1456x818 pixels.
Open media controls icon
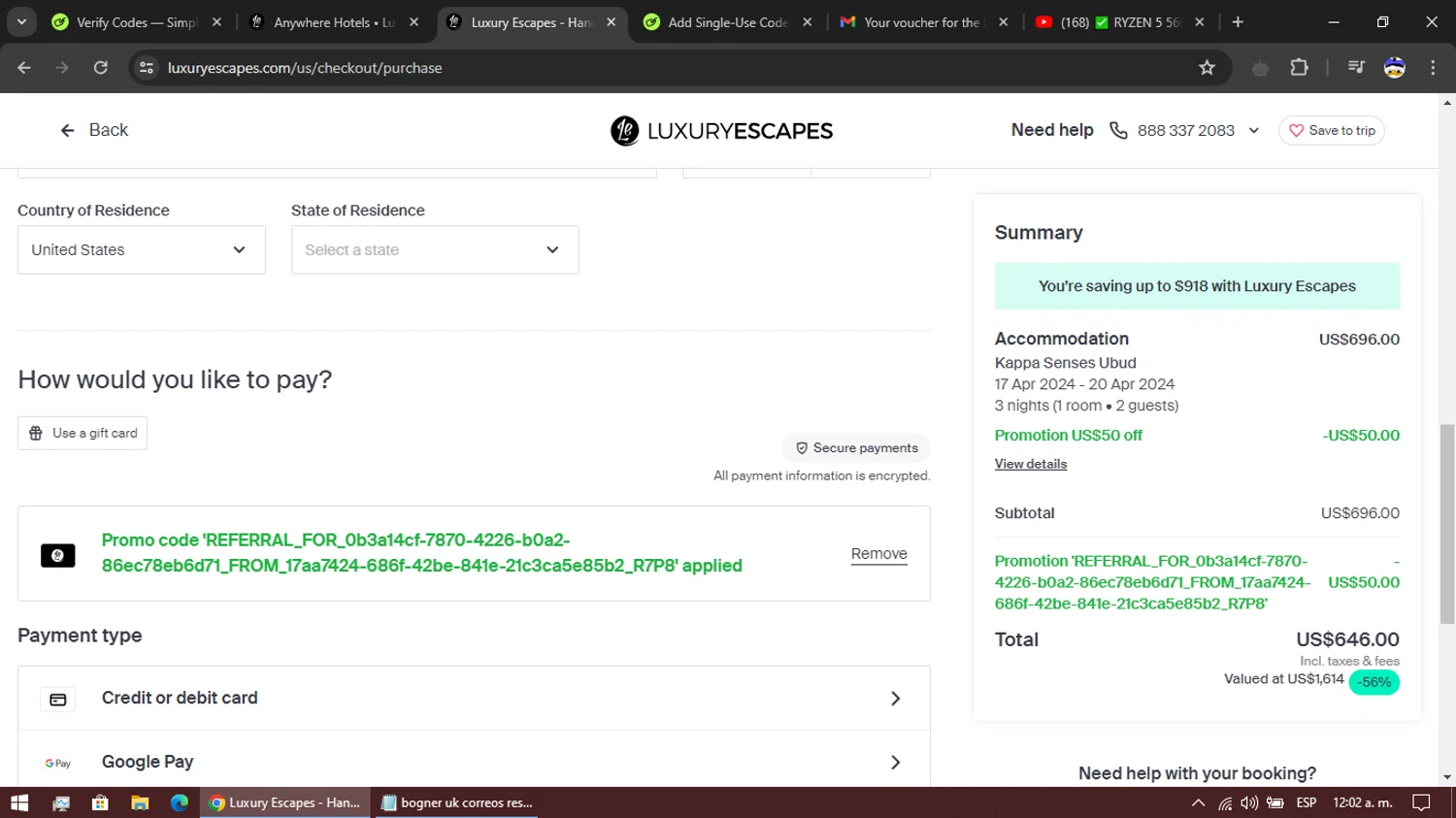tap(1356, 67)
